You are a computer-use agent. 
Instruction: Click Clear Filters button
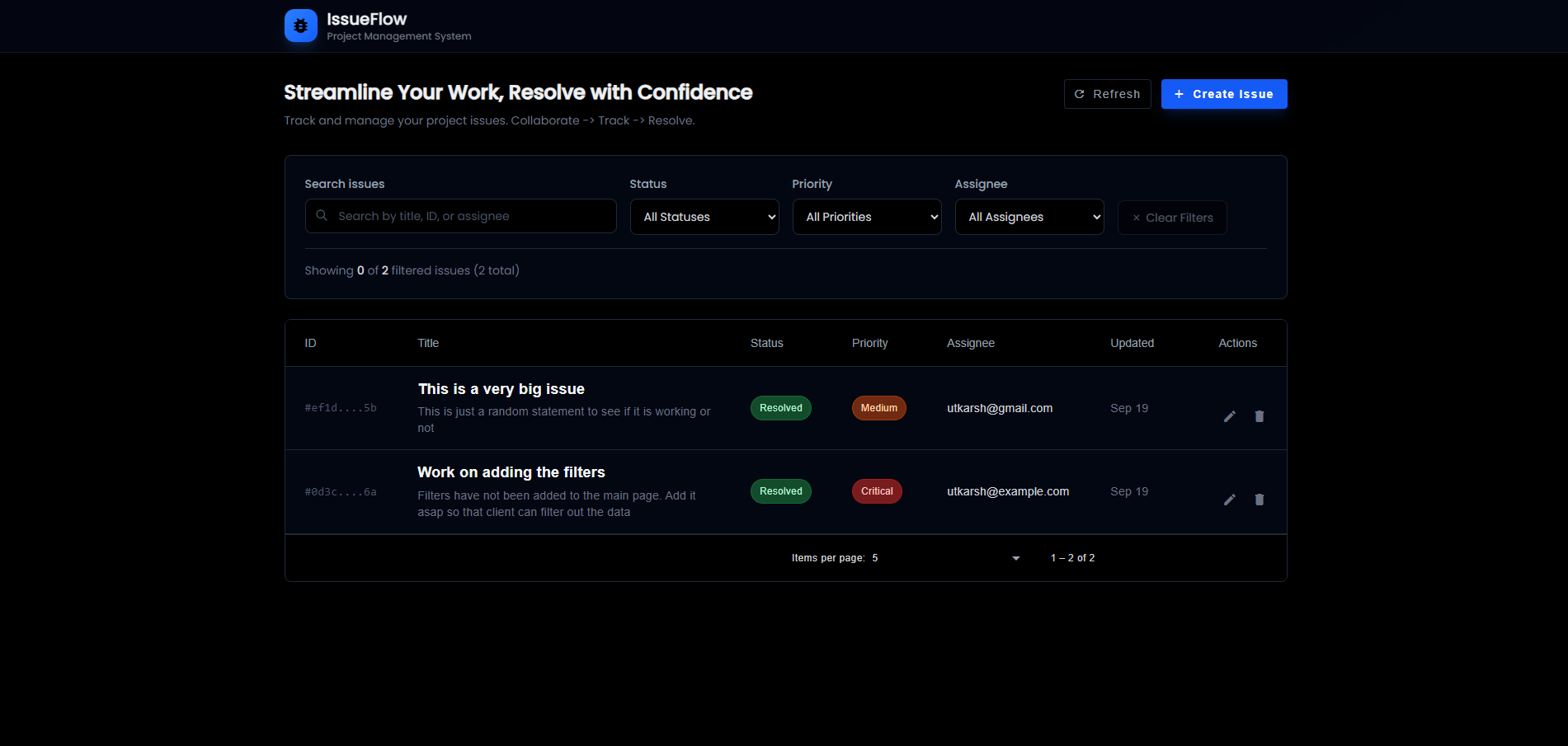[x=1171, y=218]
